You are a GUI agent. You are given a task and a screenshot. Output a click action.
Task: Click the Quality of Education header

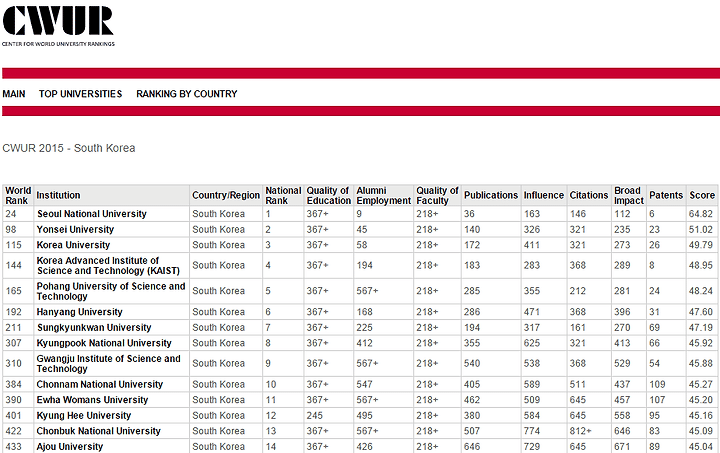click(x=328, y=196)
